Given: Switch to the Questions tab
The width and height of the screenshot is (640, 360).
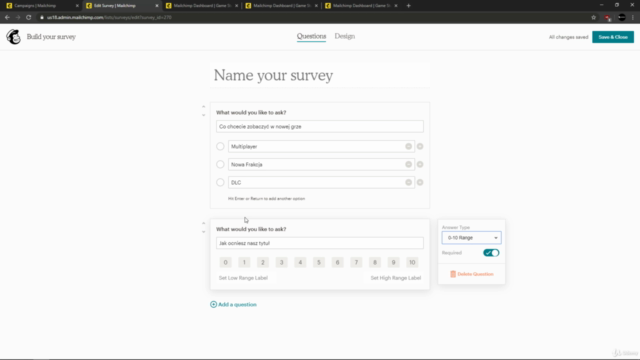Looking at the screenshot, I should [x=311, y=36].
